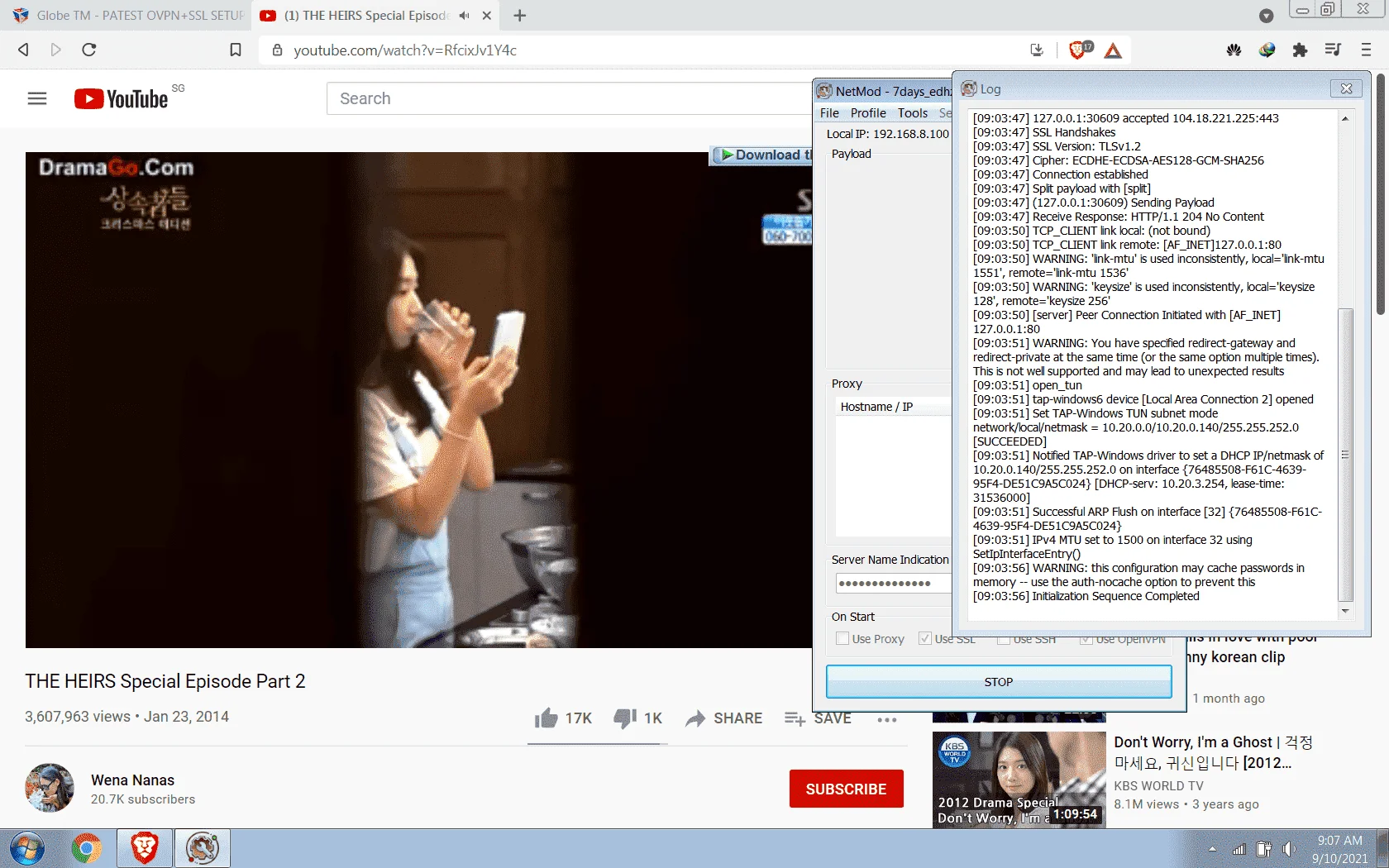Viewport: 1389px width, 868px height.
Task: Open a new browser tab
Action: (x=519, y=16)
